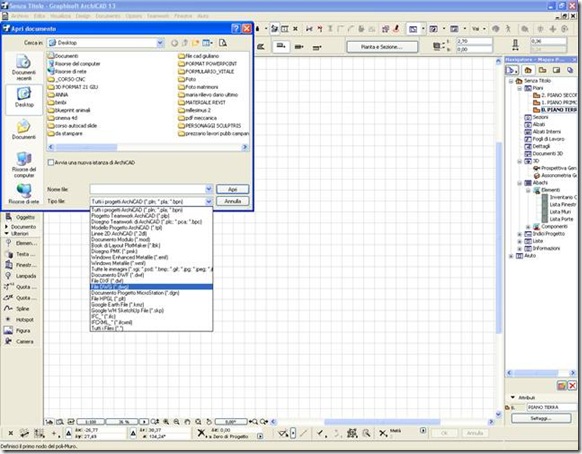Select the Hotspot tool
This screenshot has height=454, width=582.
(x=20, y=319)
